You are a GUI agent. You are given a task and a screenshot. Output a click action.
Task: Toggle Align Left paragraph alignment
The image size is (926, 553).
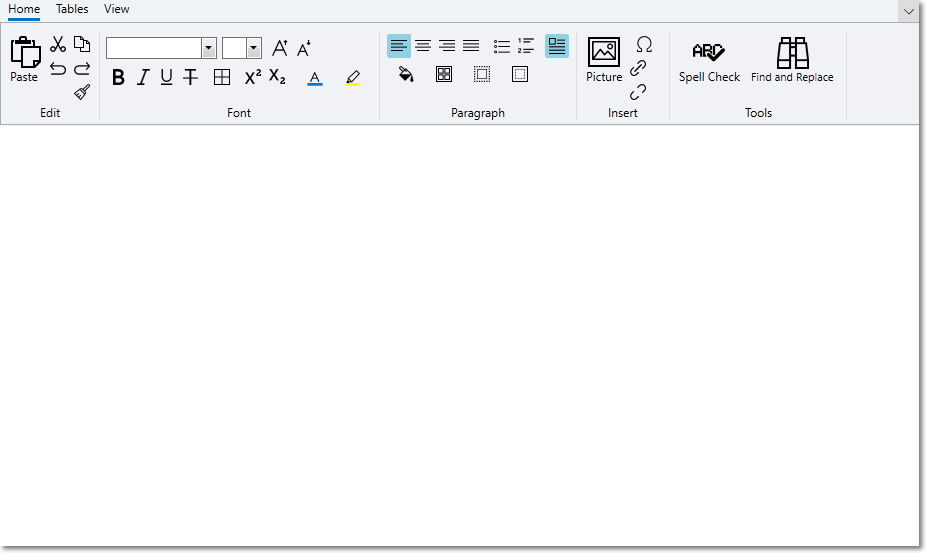click(399, 46)
